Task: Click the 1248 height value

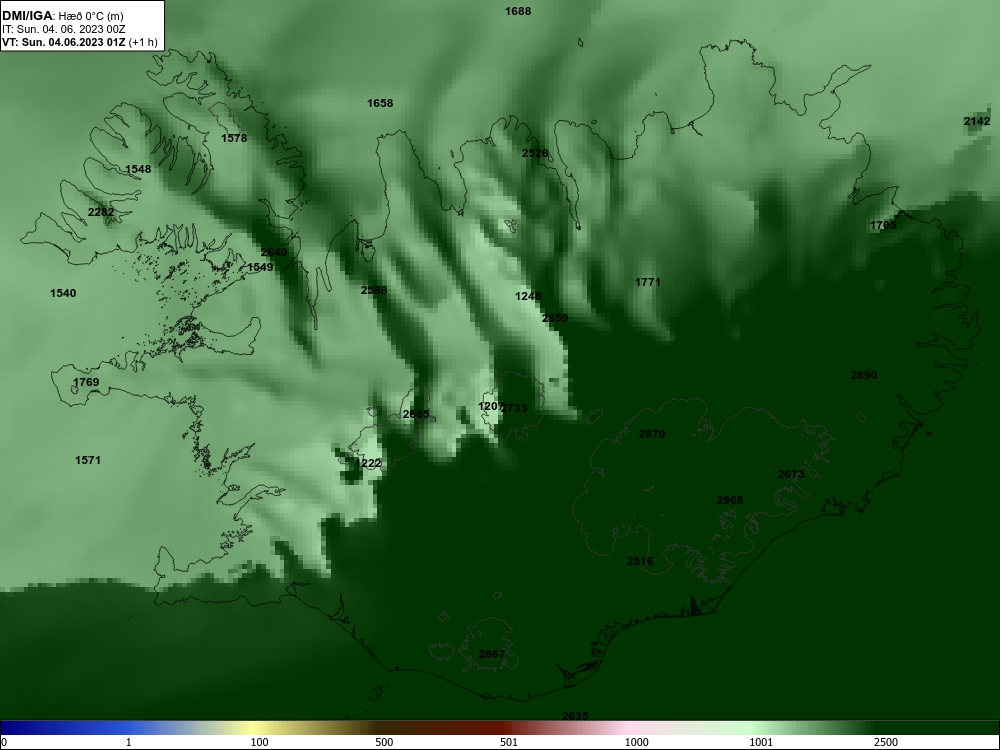Action: point(528,296)
